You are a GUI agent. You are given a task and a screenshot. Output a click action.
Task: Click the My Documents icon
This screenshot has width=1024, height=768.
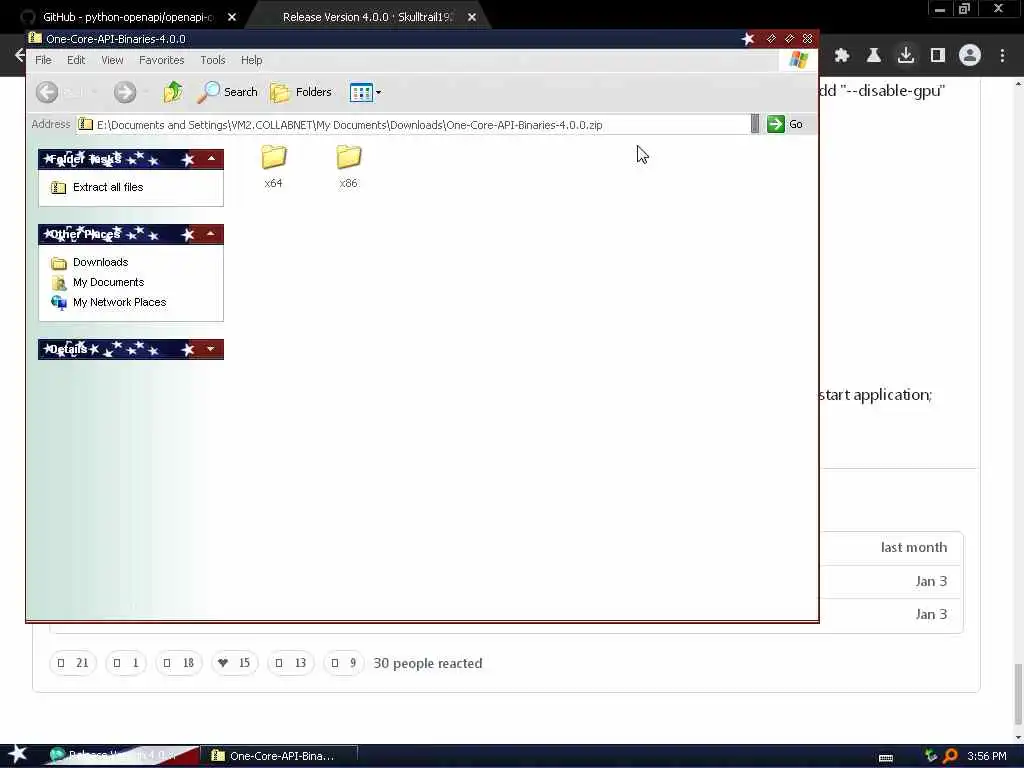[x=58, y=283]
